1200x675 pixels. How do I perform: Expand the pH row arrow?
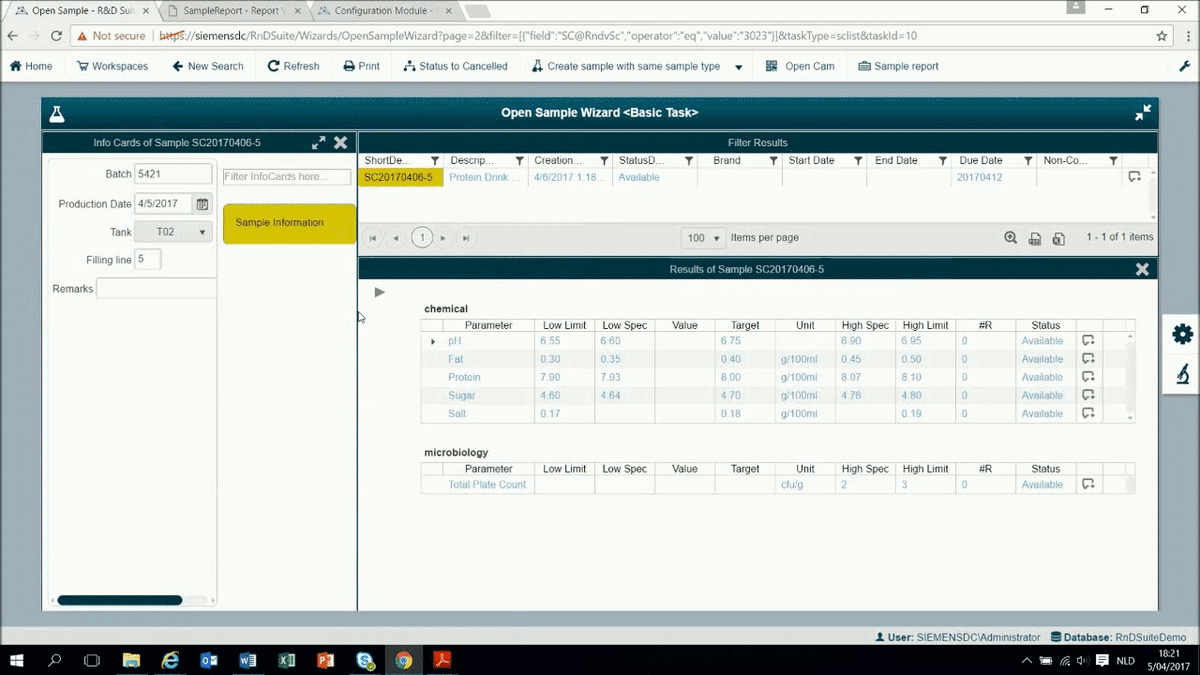coord(433,342)
